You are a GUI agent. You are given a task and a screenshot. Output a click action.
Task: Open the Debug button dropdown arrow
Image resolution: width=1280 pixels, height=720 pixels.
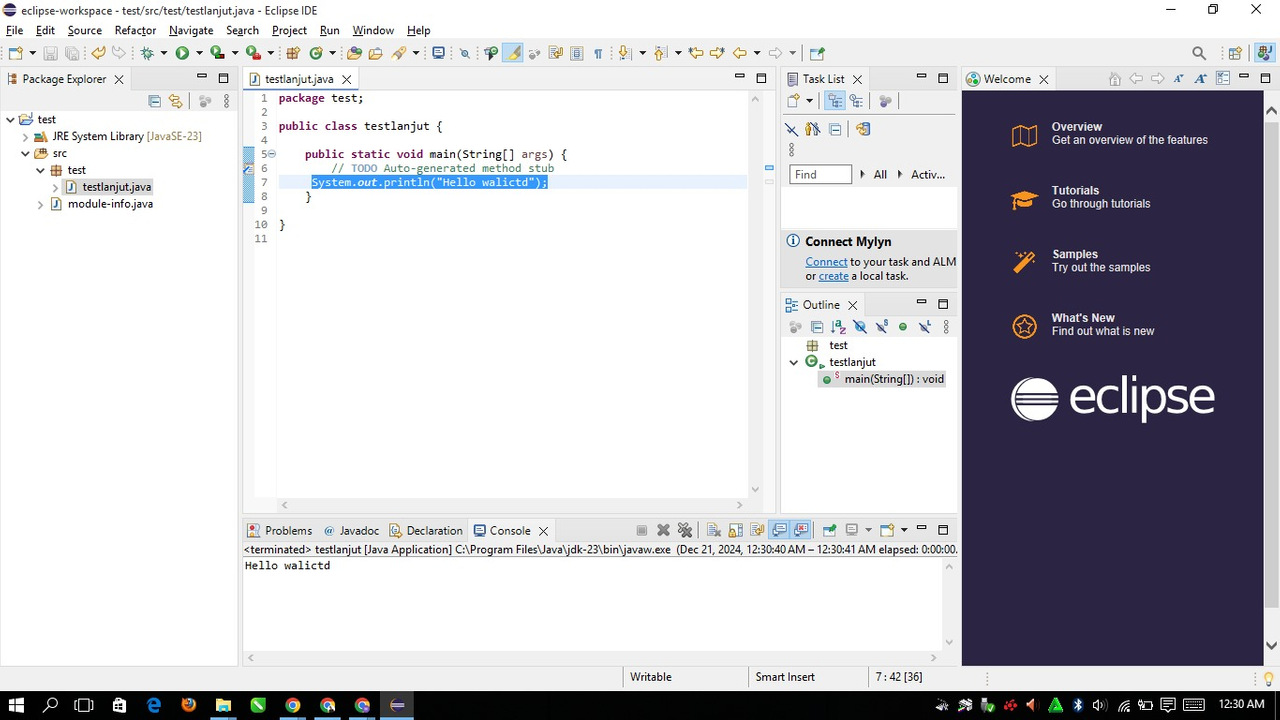point(164,53)
